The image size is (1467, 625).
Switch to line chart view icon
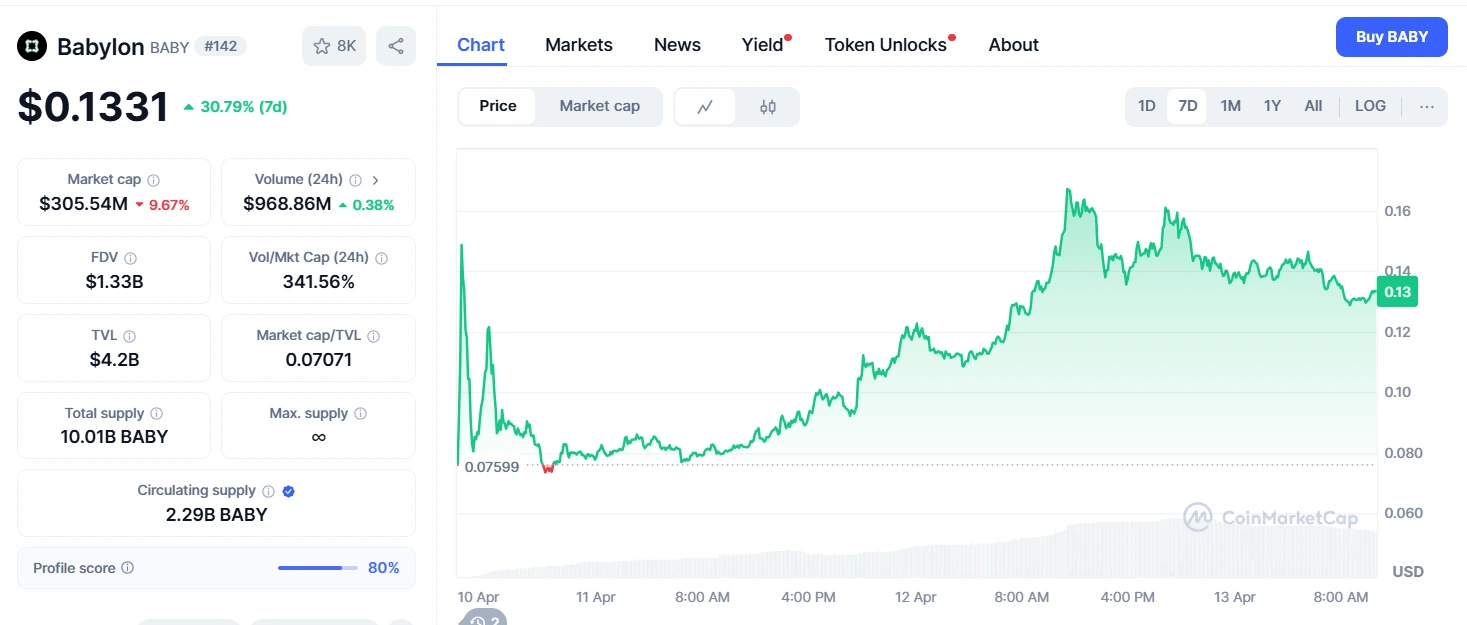(x=705, y=107)
